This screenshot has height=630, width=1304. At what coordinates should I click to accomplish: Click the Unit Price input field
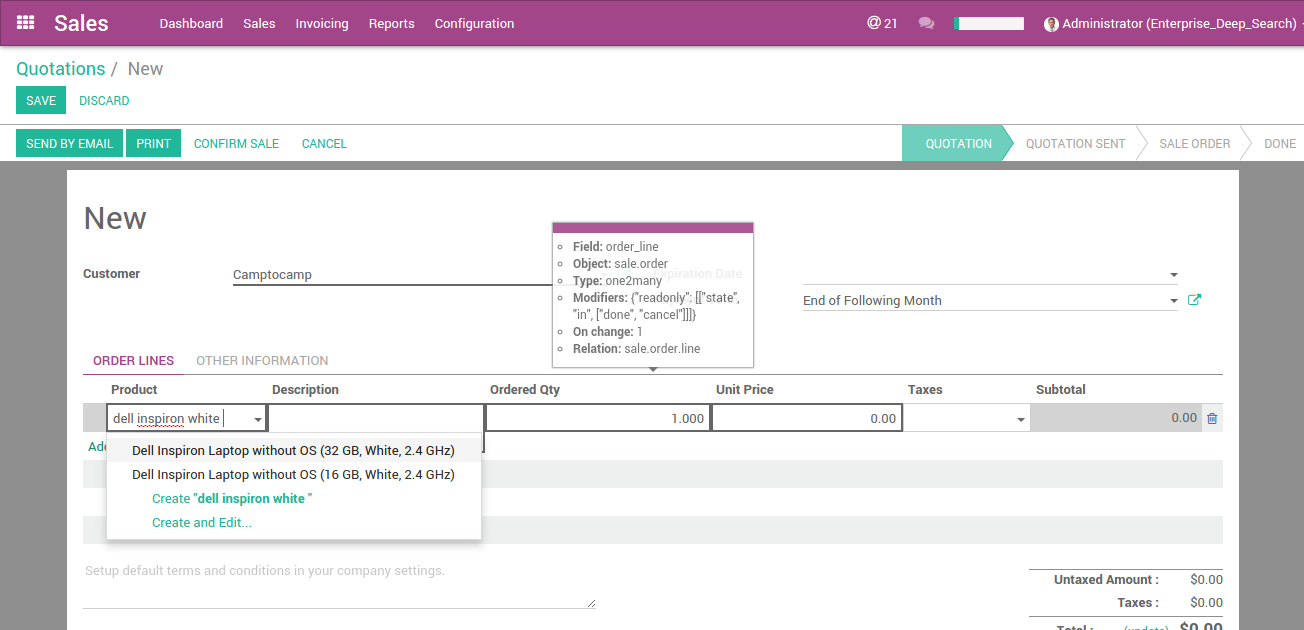click(806, 418)
